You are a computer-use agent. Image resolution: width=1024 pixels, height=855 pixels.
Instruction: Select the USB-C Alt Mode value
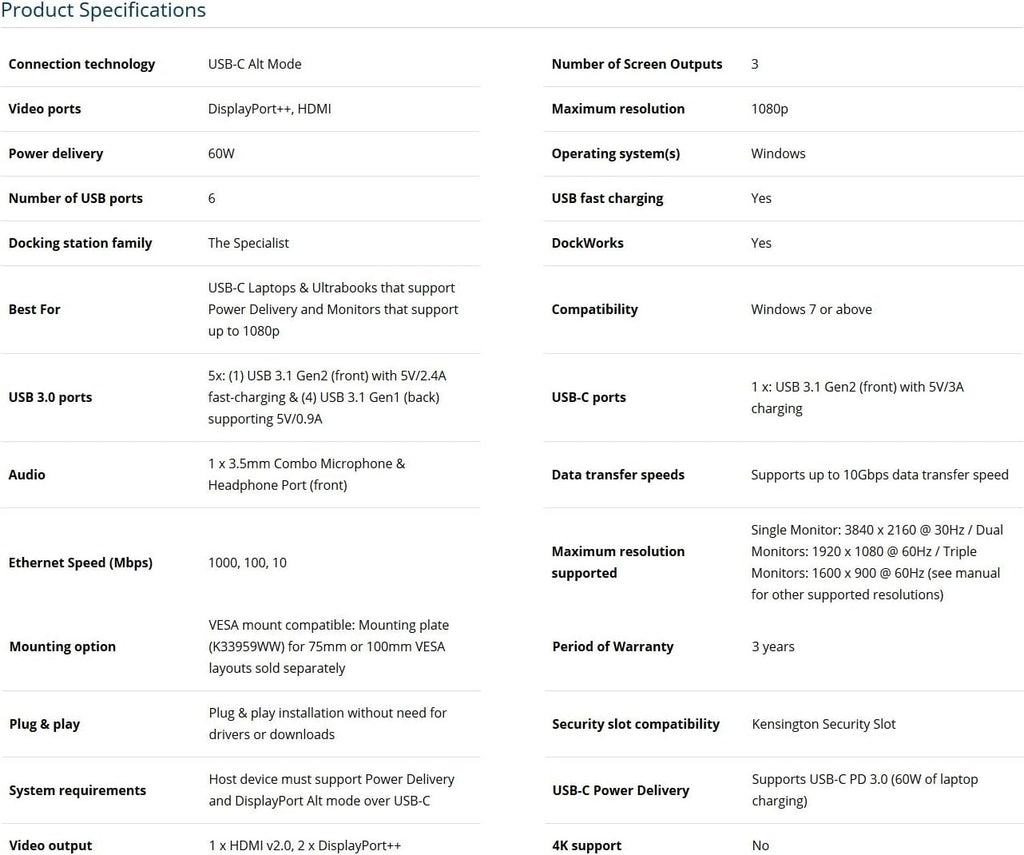(254, 64)
